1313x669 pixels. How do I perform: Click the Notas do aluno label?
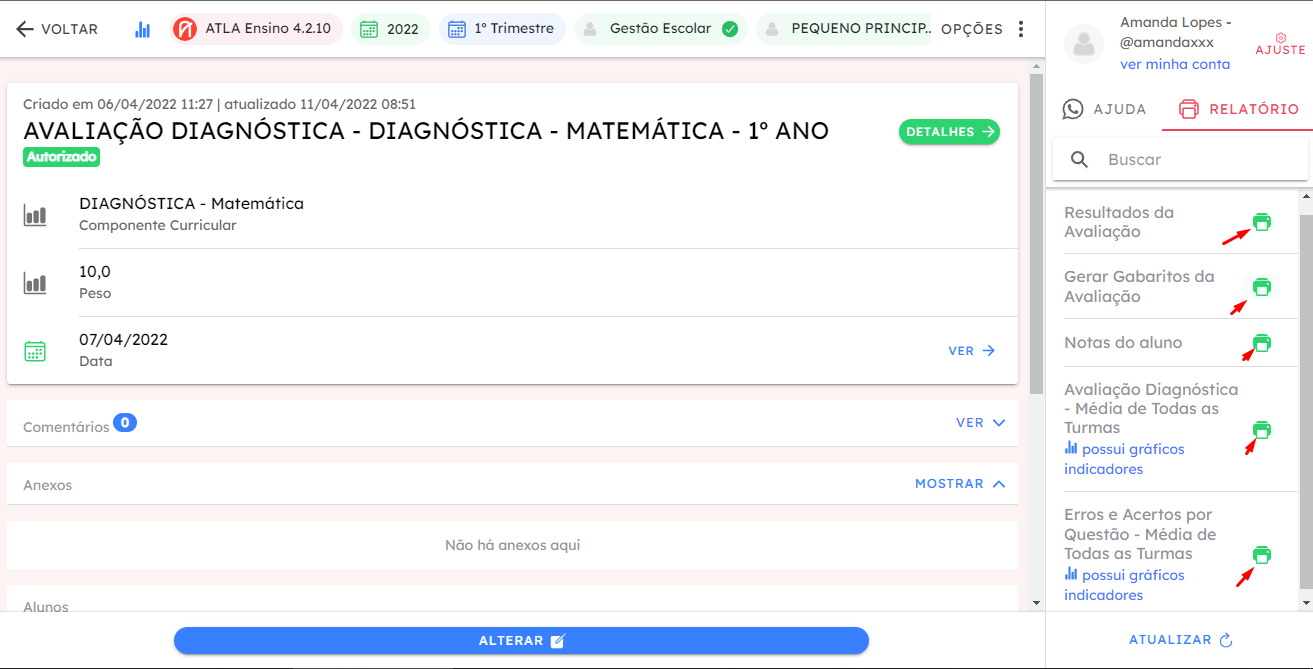click(1123, 343)
